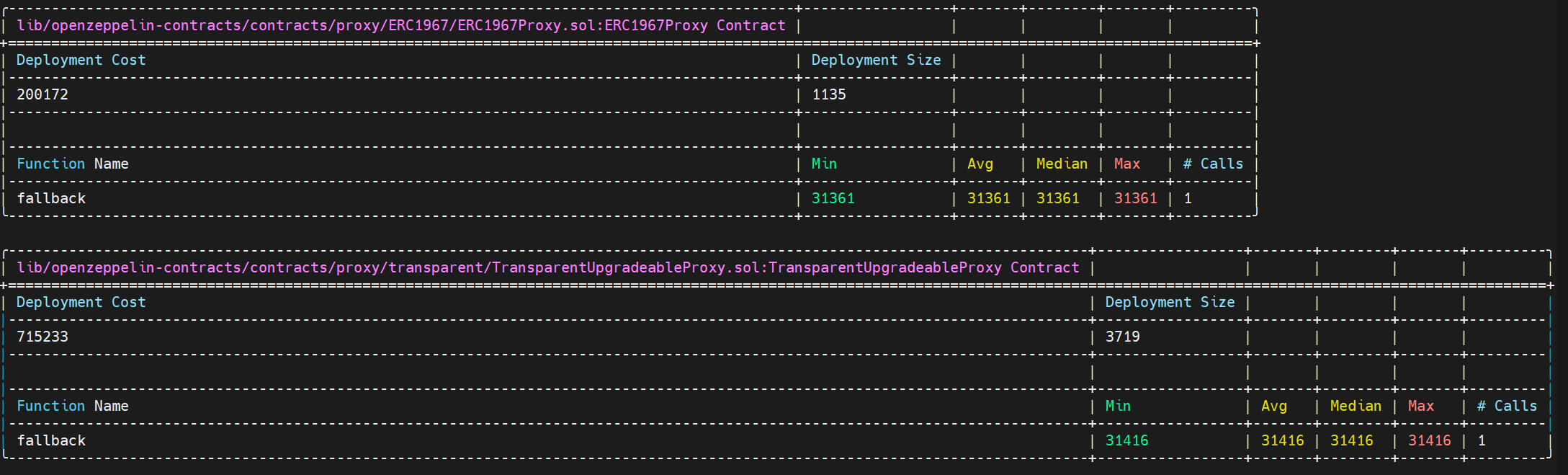Click the first table's # Calls header
Viewport: 1568px width, 475px height.
coord(1213,164)
